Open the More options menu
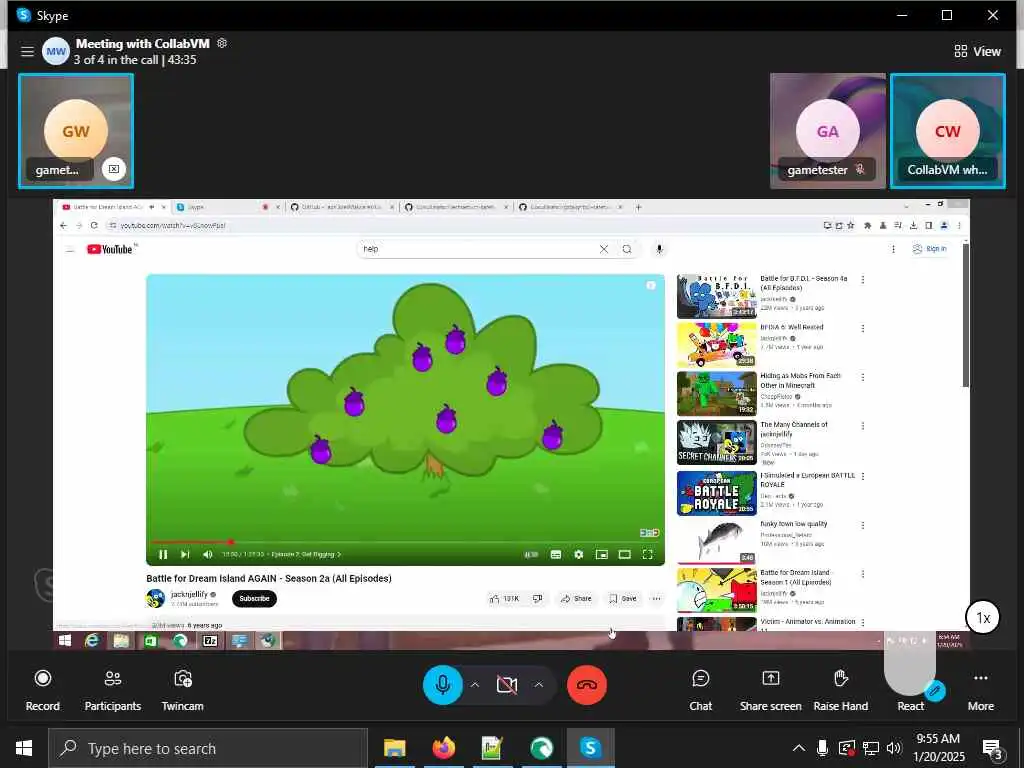1024x768 pixels. [x=980, y=690]
